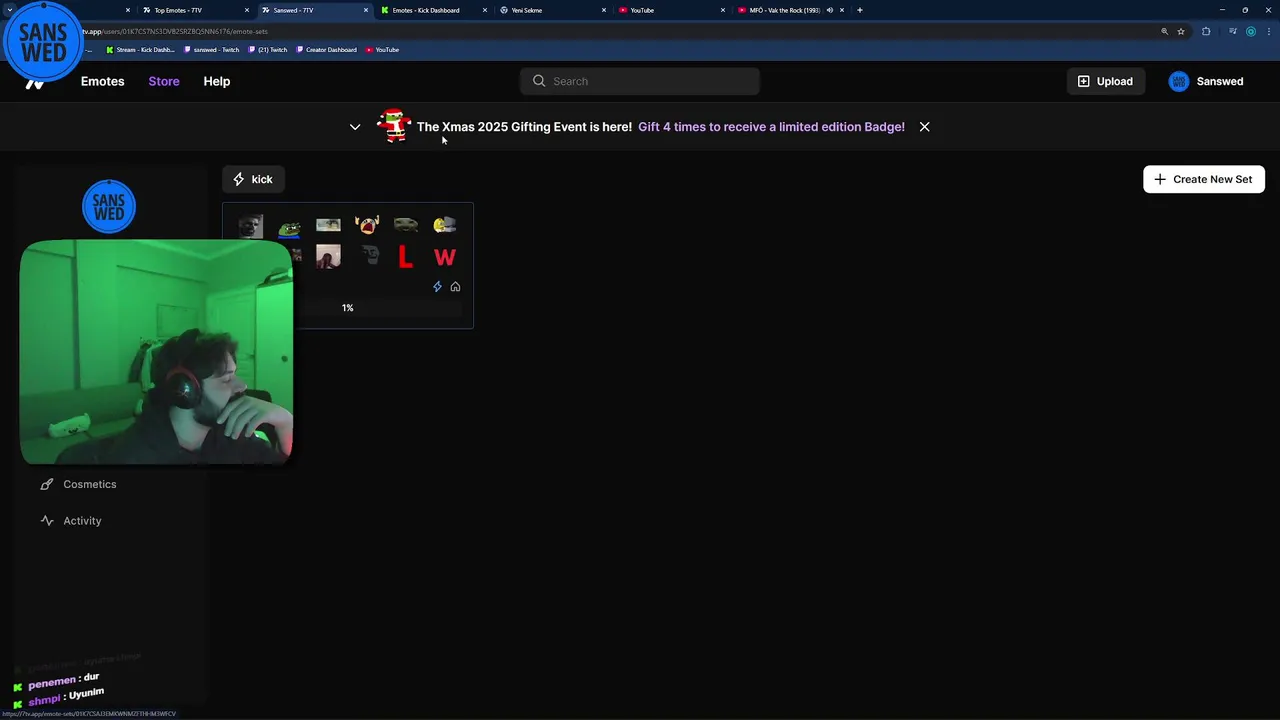Image resolution: width=1280 pixels, height=720 pixels.
Task: Open the browser extensions puzzle icon
Action: click(1206, 31)
